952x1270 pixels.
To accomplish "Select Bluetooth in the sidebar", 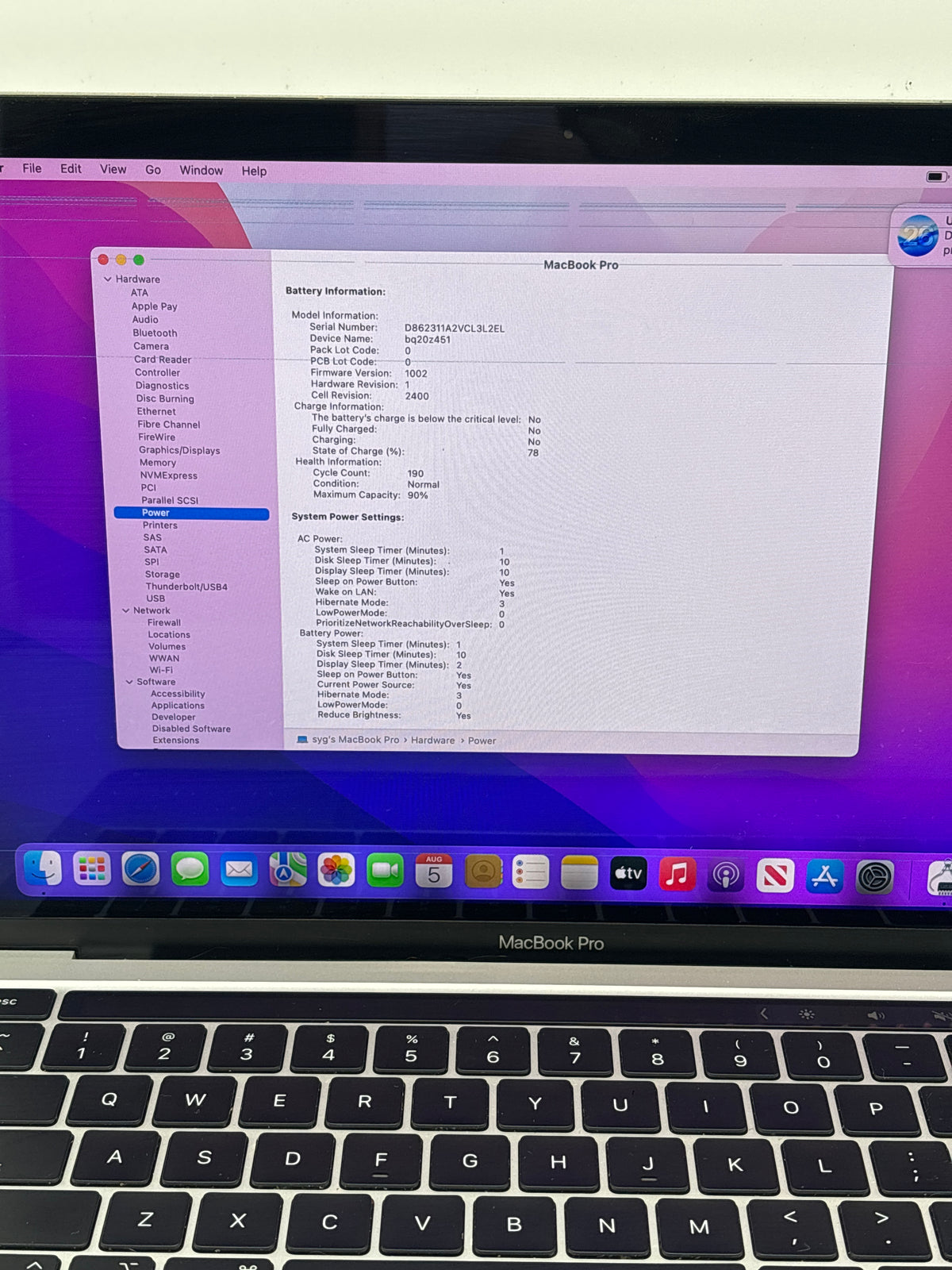I will click(155, 333).
